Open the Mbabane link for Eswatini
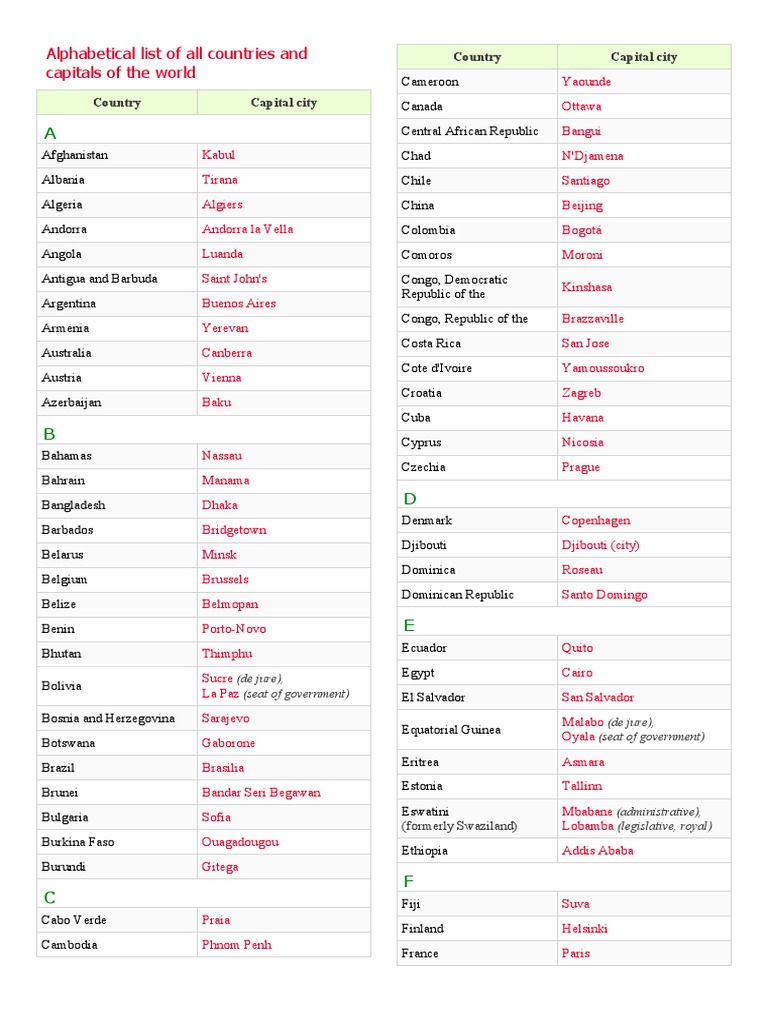The image size is (768, 1024). click(587, 811)
